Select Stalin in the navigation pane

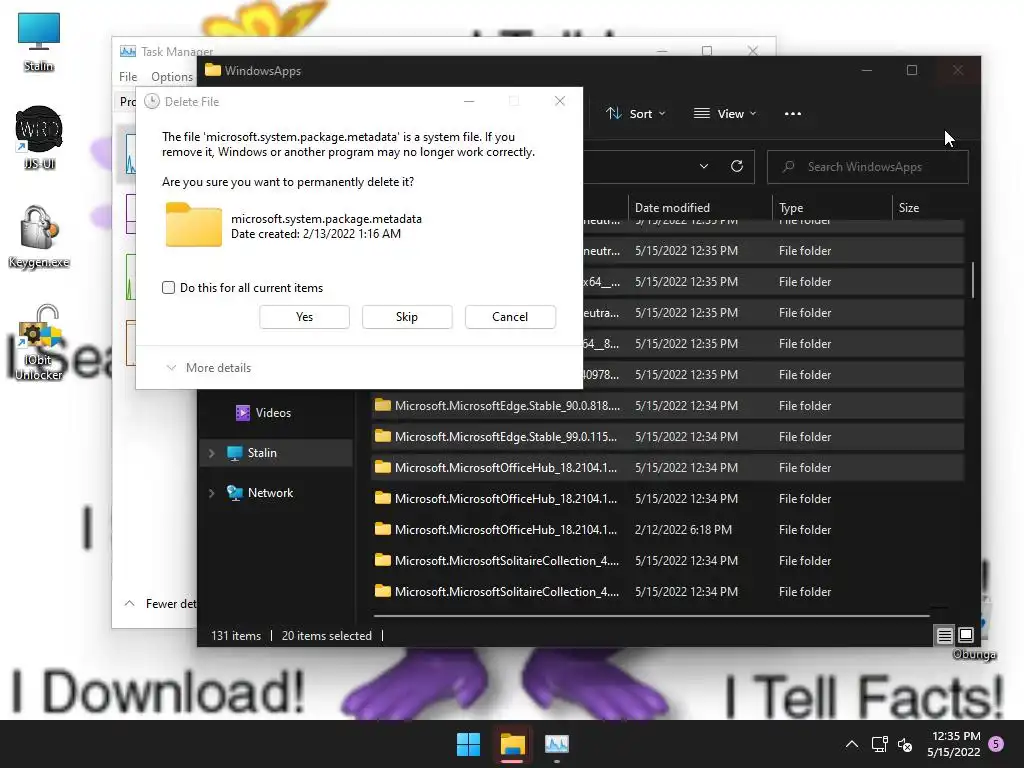tap(276, 453)
